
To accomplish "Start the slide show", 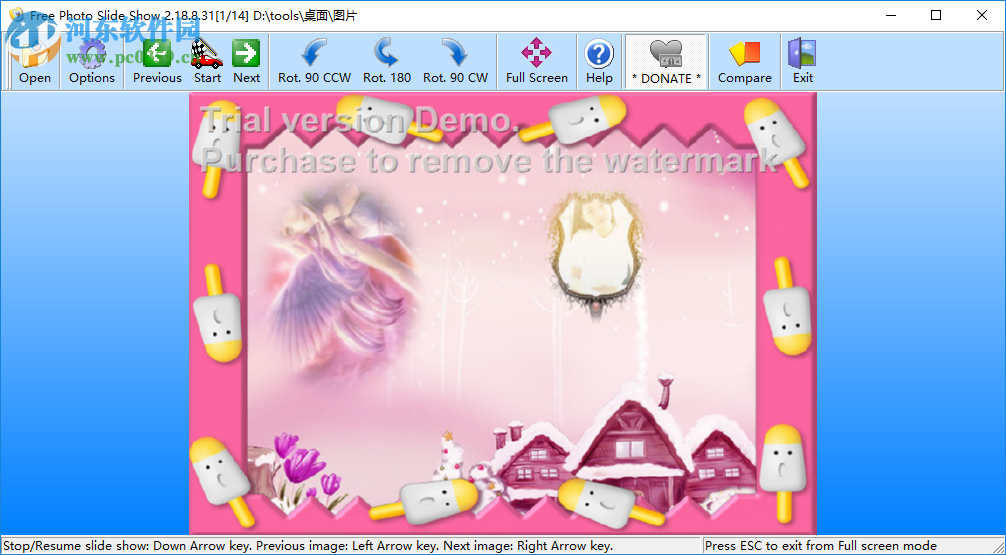I will pyautogui.click(x=207, y=62).
